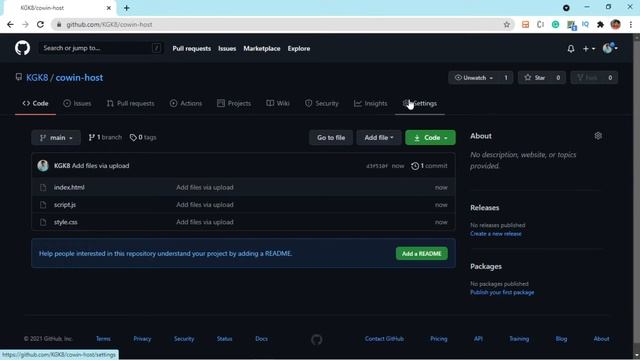Go back in browser history
Screen dimensions: 640x360
pyautogui.click(x=10, y=24)
